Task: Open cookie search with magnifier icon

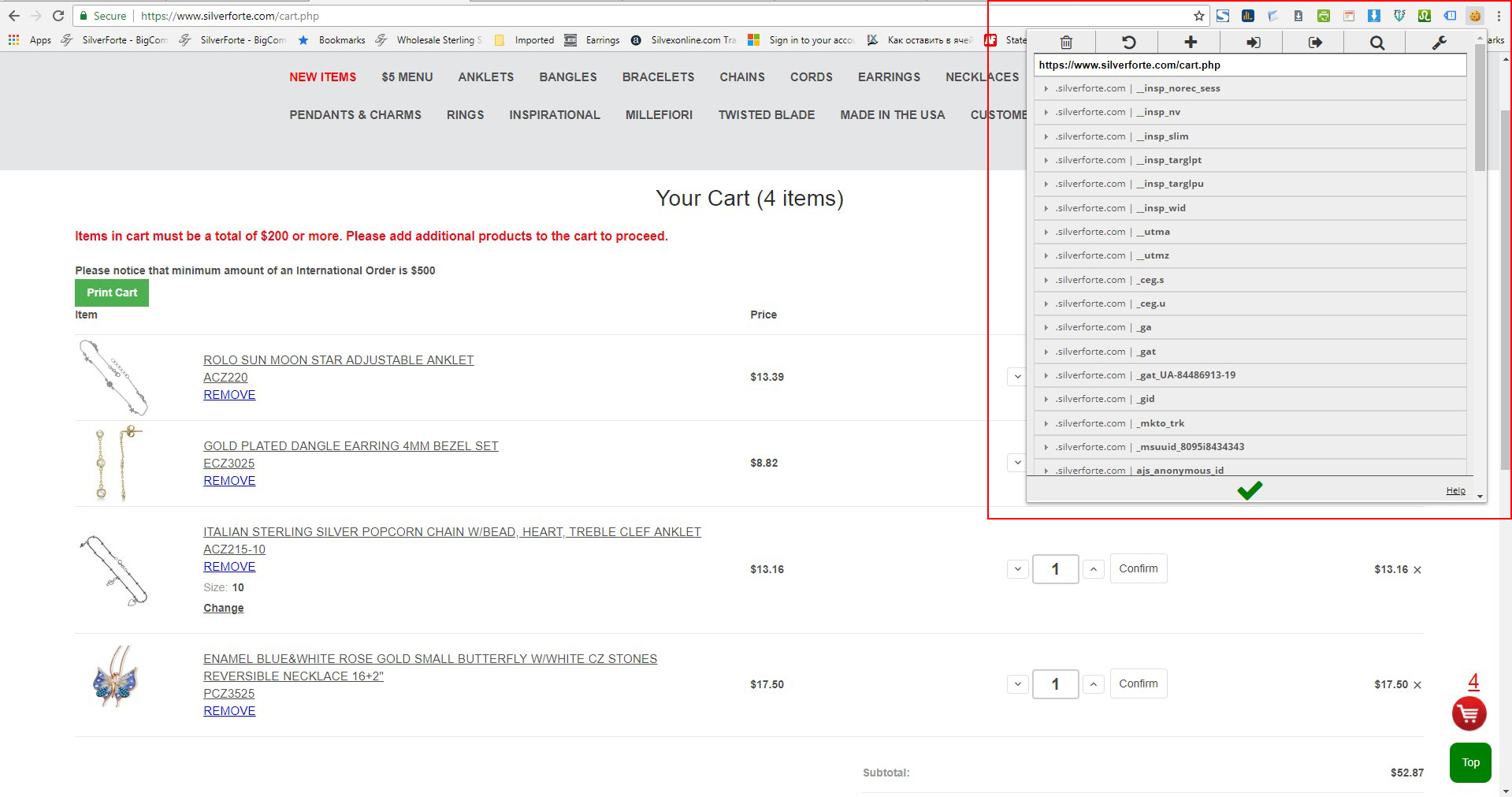Action: (x=1377, y=43)
